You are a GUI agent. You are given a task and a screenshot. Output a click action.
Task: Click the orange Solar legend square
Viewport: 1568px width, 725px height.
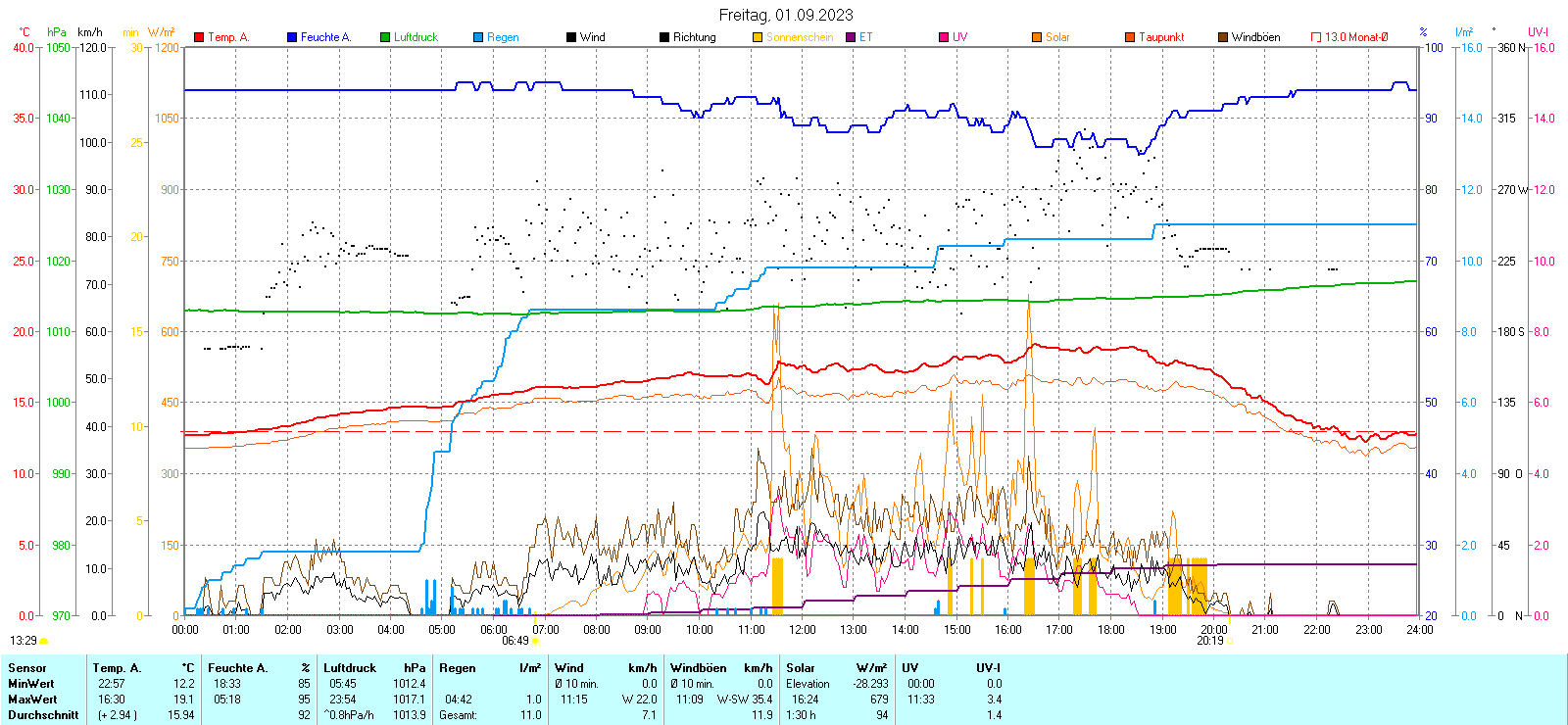point(1037,37)
